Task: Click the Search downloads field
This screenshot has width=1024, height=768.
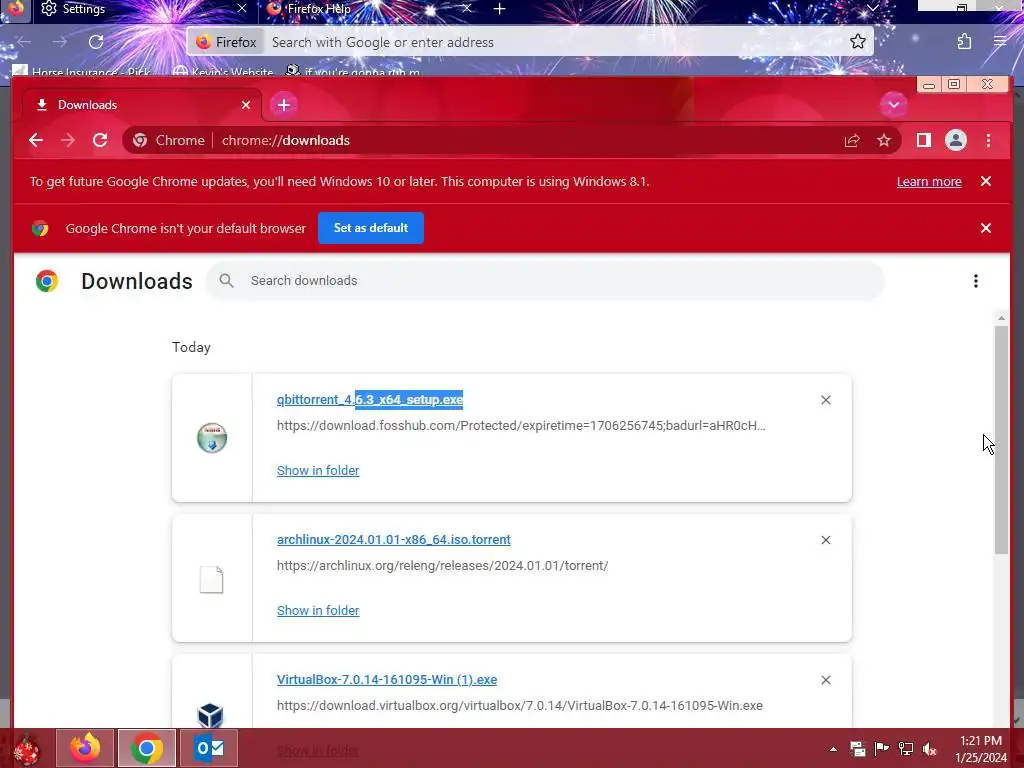Action: pos(545,281)
